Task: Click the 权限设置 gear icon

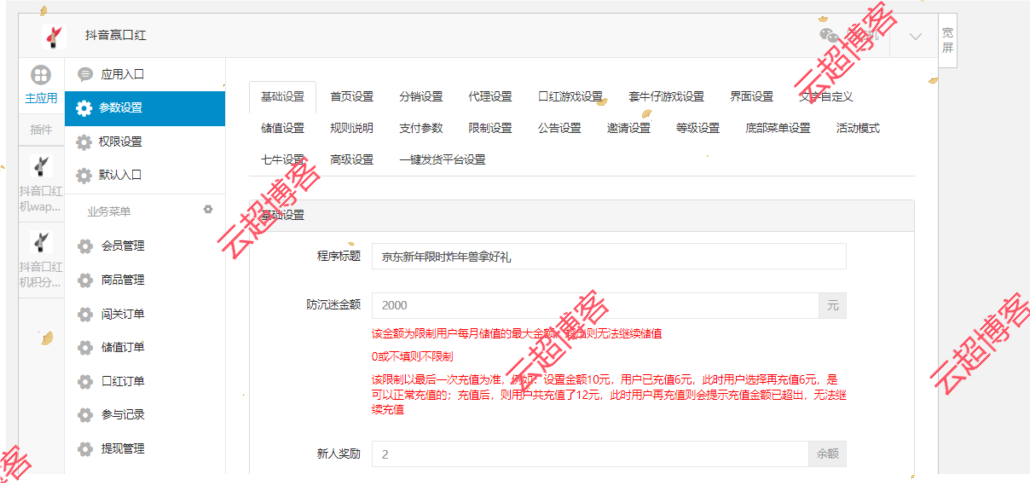Action: (x=84, y=142)
